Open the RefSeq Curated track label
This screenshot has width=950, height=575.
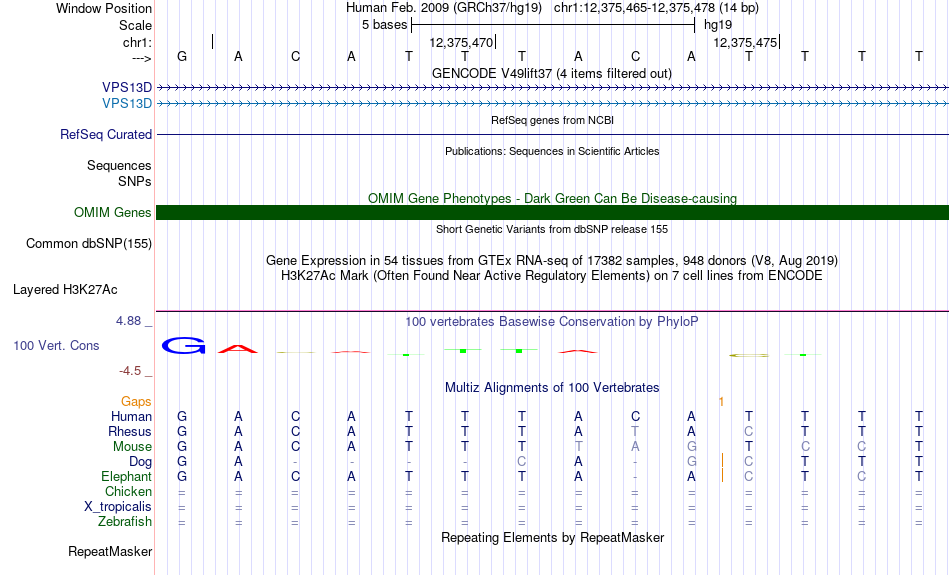coord(106,135)
